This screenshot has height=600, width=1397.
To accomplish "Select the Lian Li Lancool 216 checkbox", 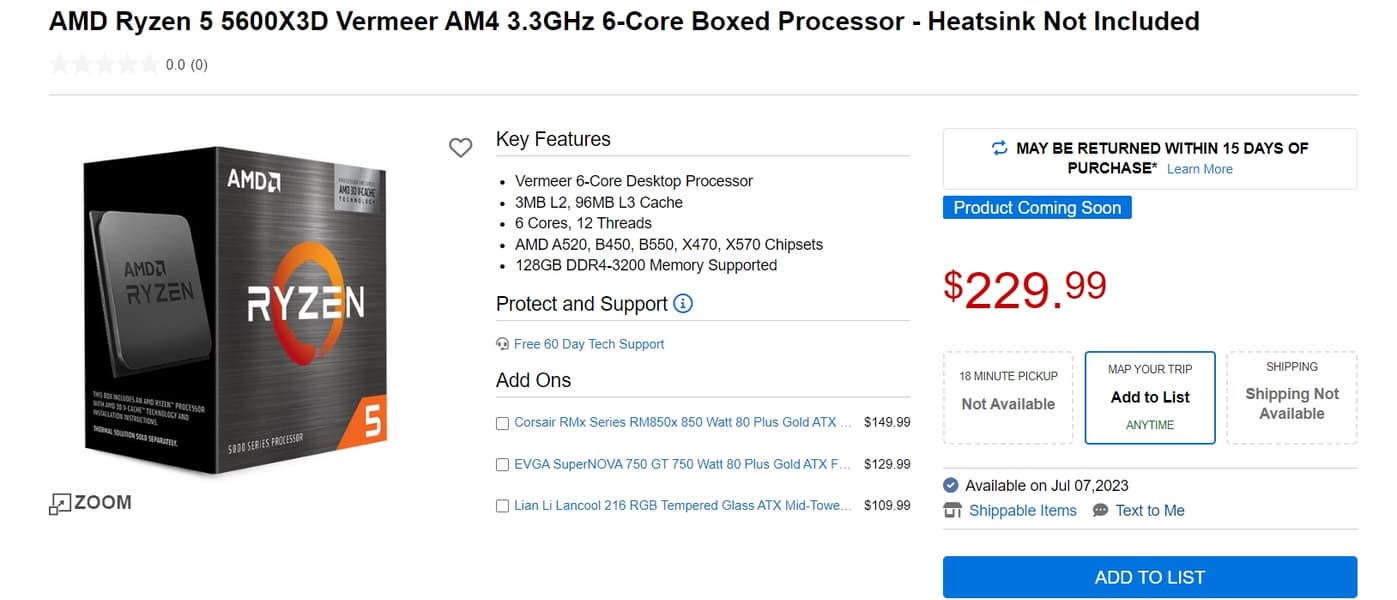I will pyautogui.click(x=503, y=506).
